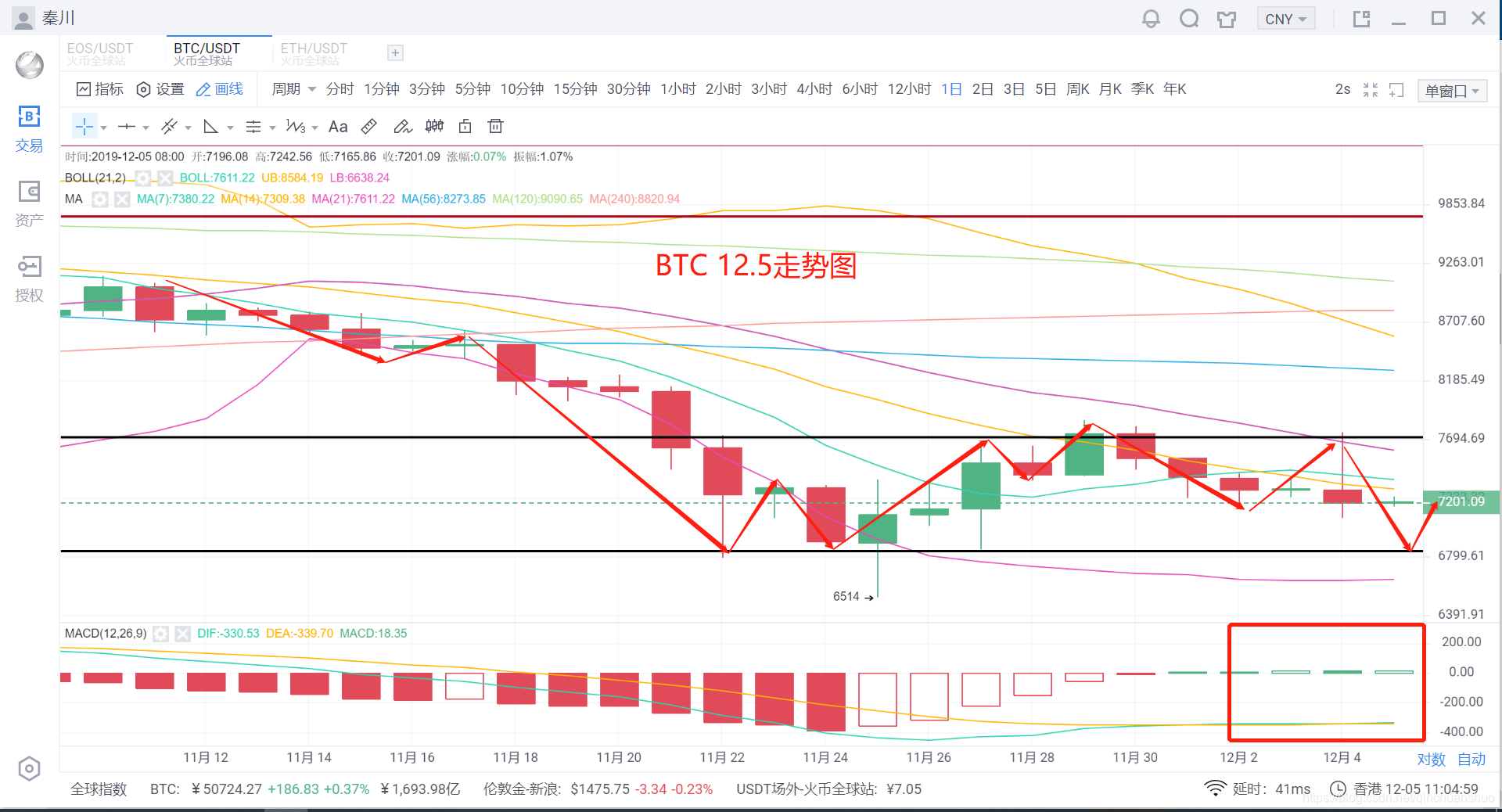This screenshot has width=1502, height=812.
Task: Click the pop-out window icon
Action: coord(1362,19)
